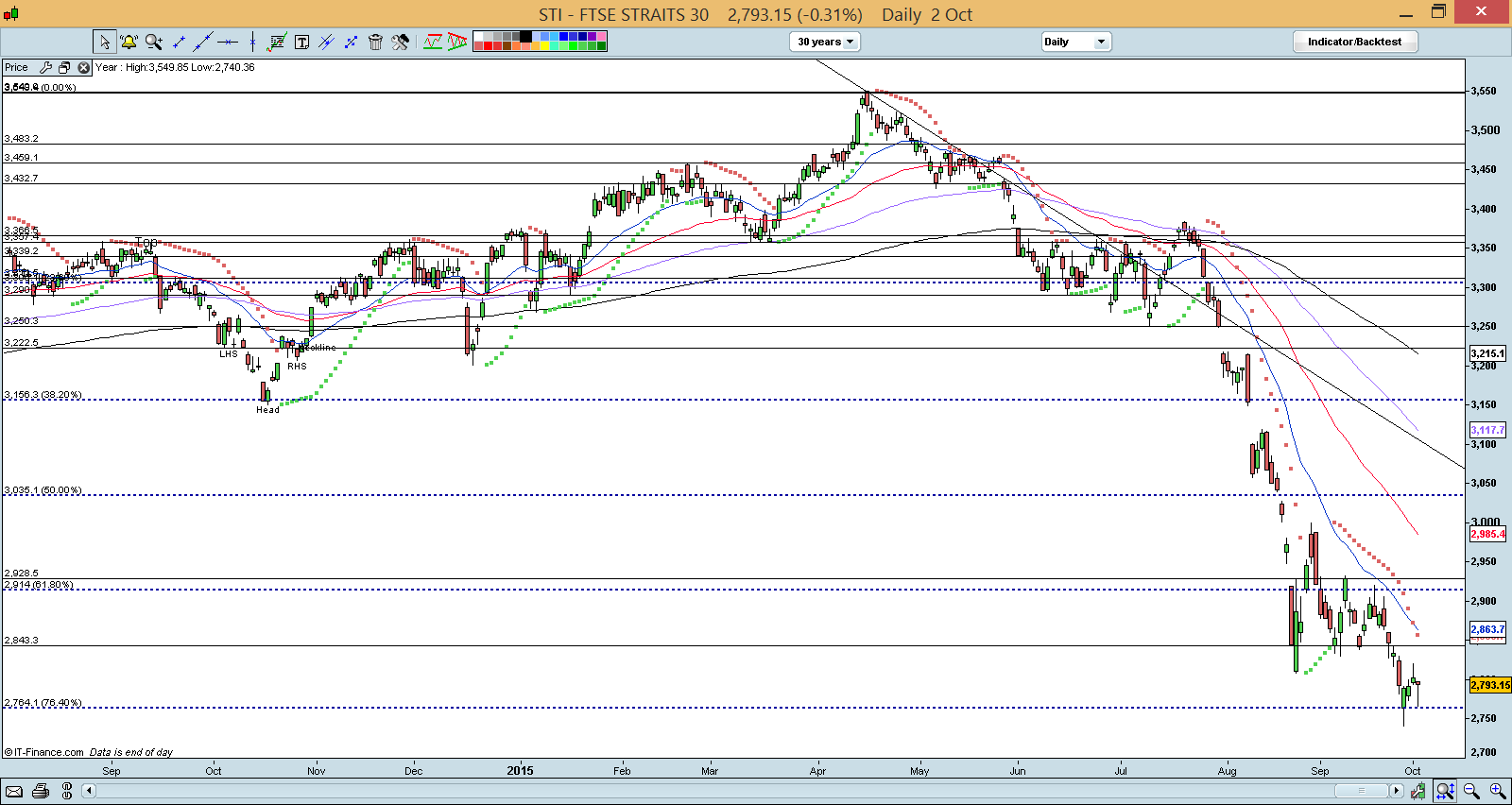Open the hammer and wrench tools icon
Screen dimensions: 1512x805
click(400, 42)
